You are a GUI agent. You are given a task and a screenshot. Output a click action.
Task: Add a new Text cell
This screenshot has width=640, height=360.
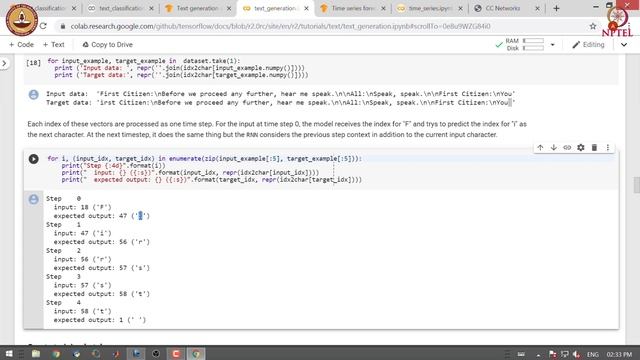[53, 44]
